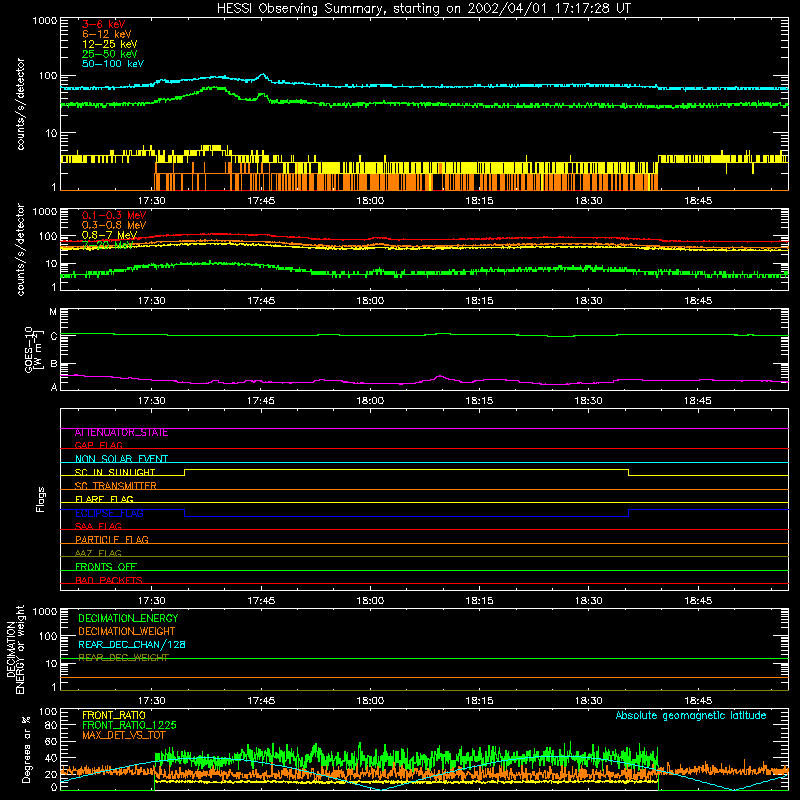
Task: Select the FRONT_RATIO legend label
Action: (x=114, y=715)
